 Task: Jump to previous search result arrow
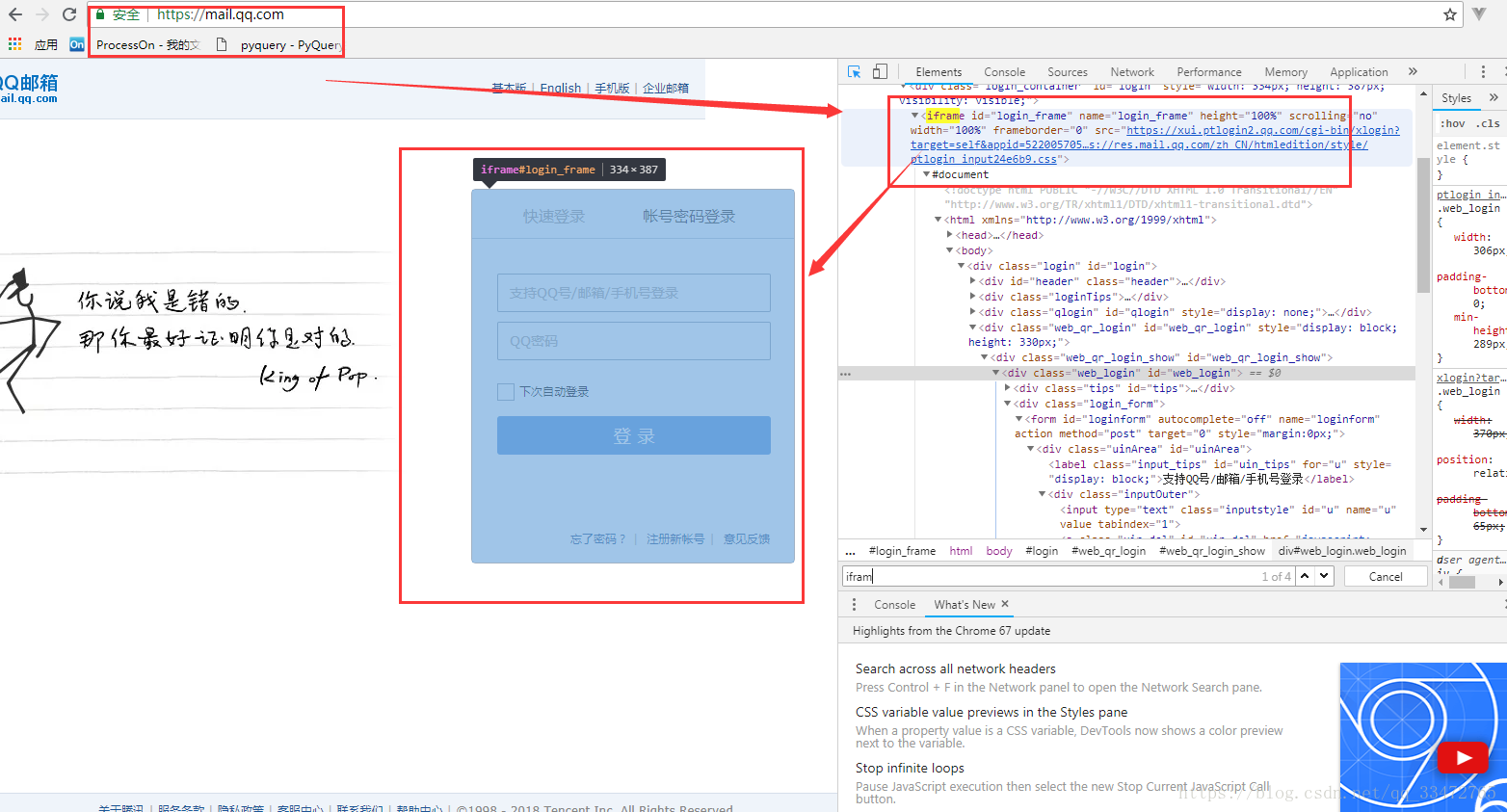coord(1305,576)
